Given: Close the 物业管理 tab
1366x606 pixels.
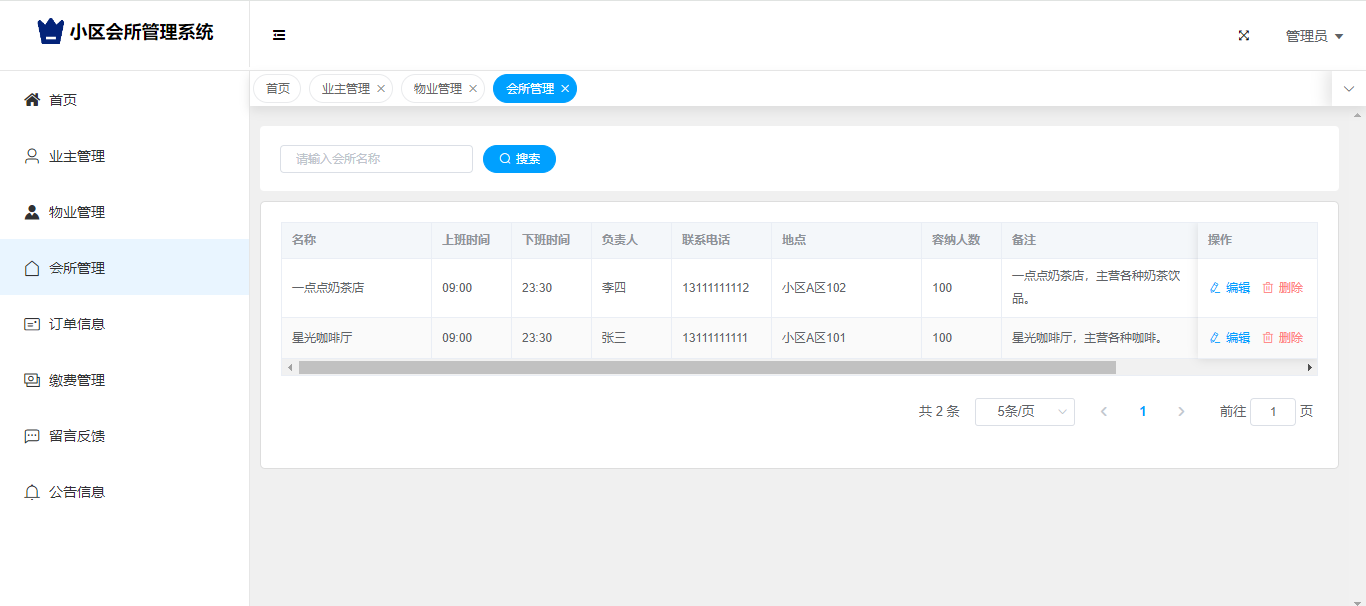Looking at the screenshot, I should coord(473,89).
